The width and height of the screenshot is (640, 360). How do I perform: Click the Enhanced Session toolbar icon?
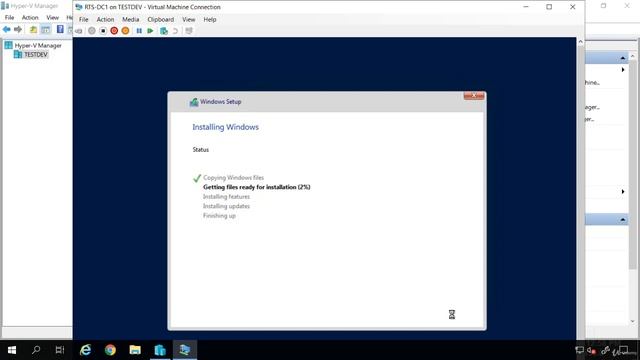(x=189, y=31)
